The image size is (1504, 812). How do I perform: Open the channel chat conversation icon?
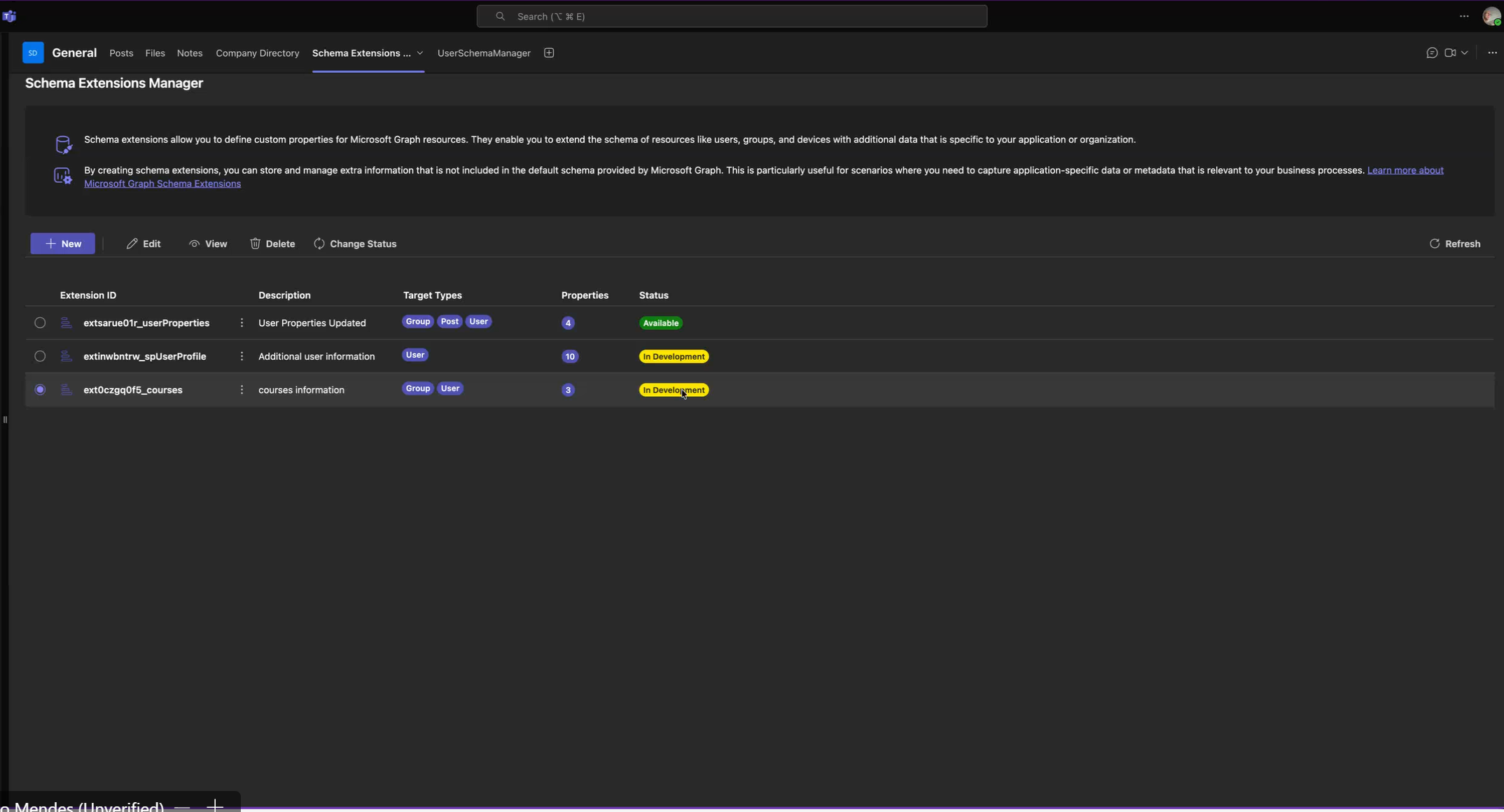coord(1431,53)
